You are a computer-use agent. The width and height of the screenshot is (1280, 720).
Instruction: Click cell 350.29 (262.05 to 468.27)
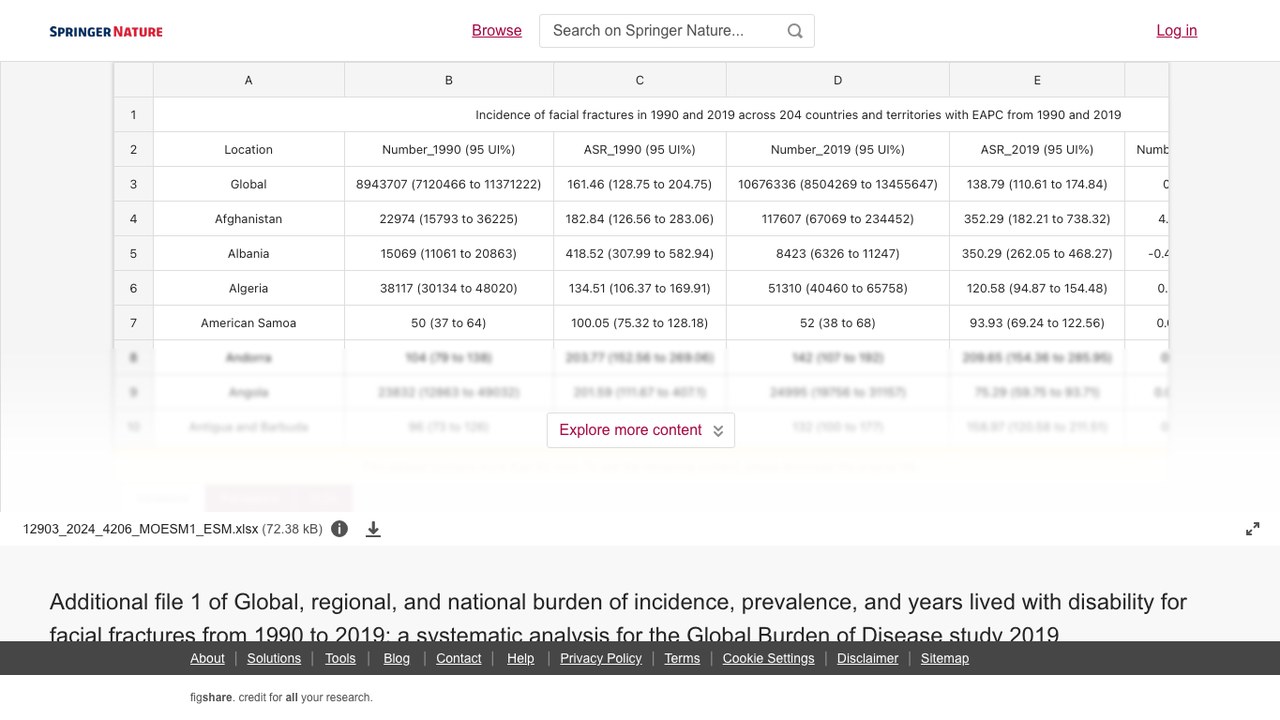(1037, 254)
